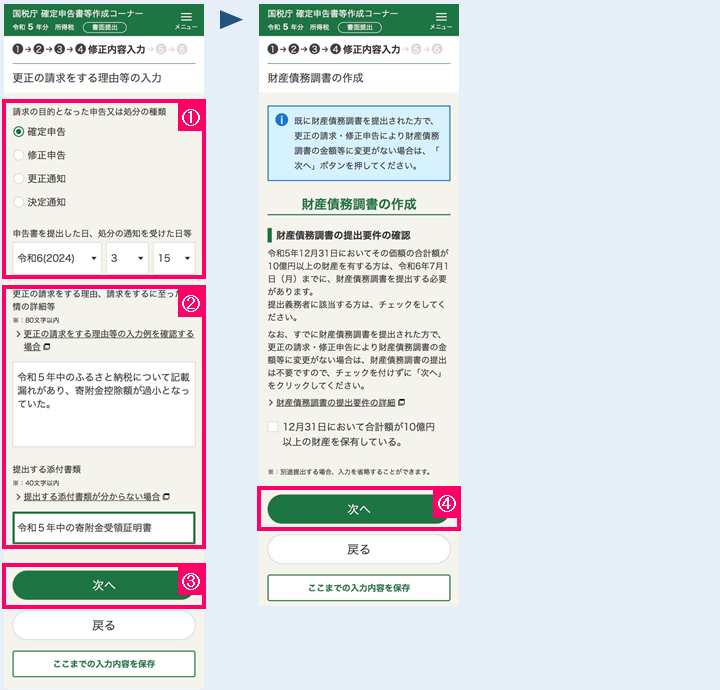Image resolution: width=720 pixels, height=690 pixels.
Task: Select the 更正通知 radio button
Action: click(x=18, y=179)
